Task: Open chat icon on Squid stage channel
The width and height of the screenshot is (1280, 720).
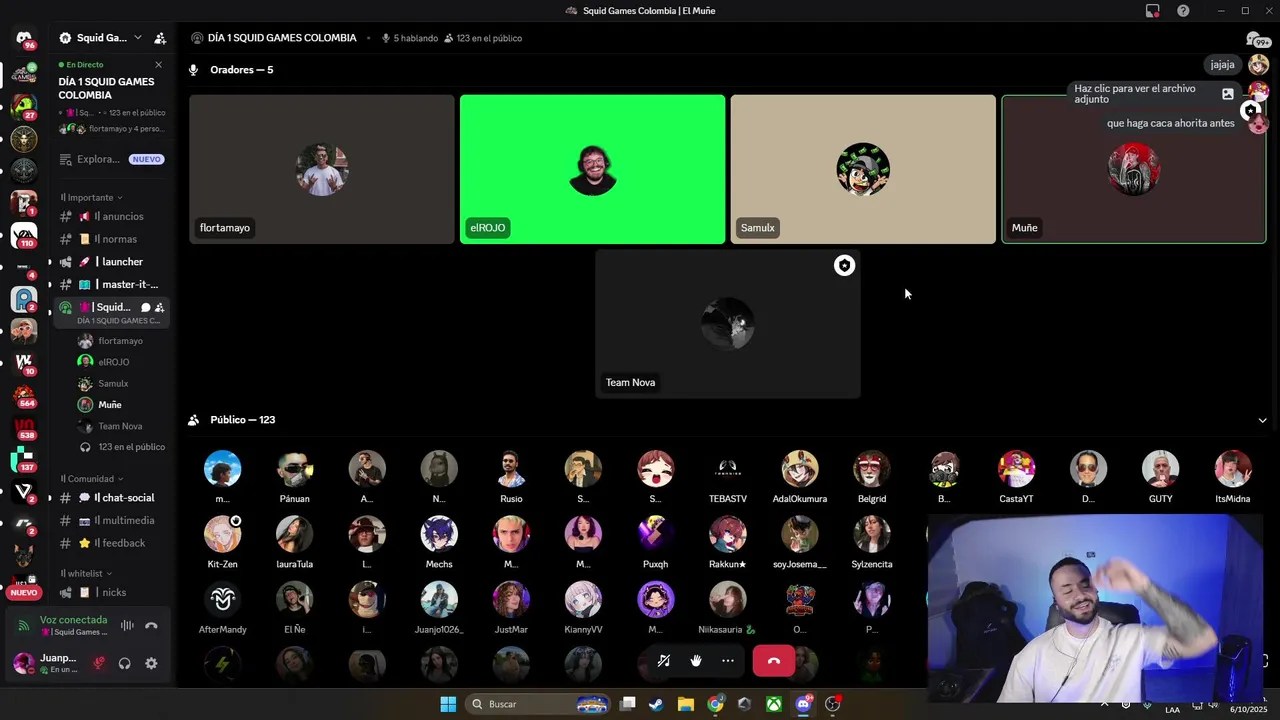Action: tap(145, 307)
